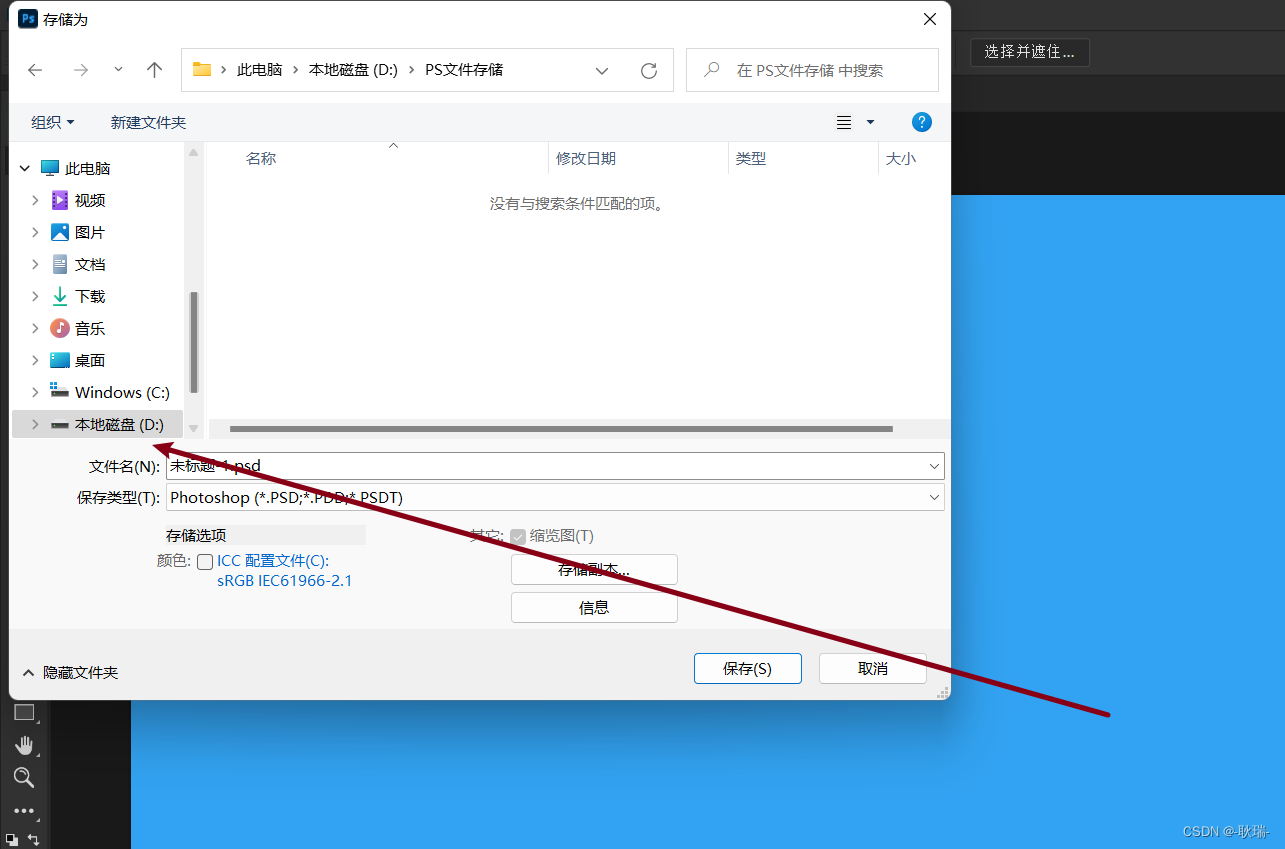Sort by 名称 column header
1285x849 pixels.
pyautogui.click(x=261, y=158)
